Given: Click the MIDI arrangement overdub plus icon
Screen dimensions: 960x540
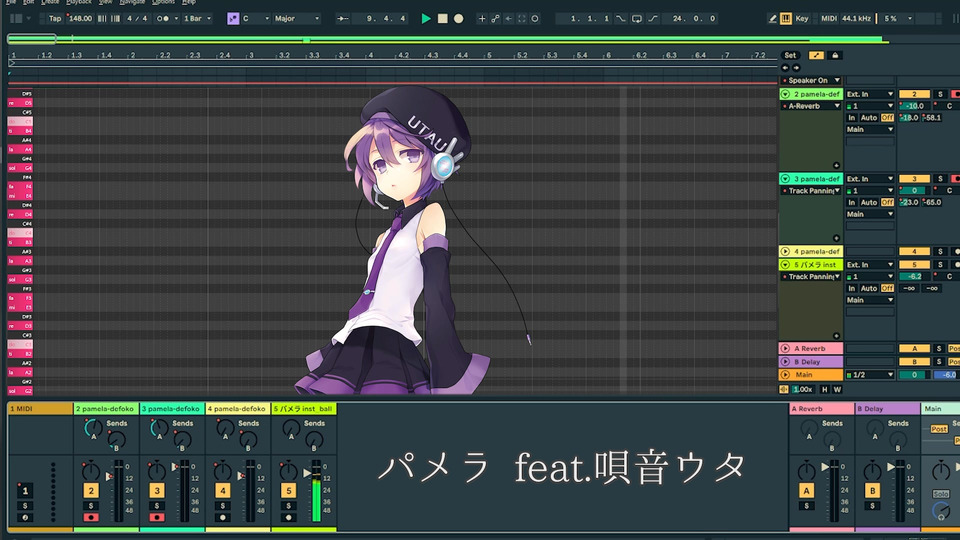Looking at the screenshot, I should [x=482, y=18].
